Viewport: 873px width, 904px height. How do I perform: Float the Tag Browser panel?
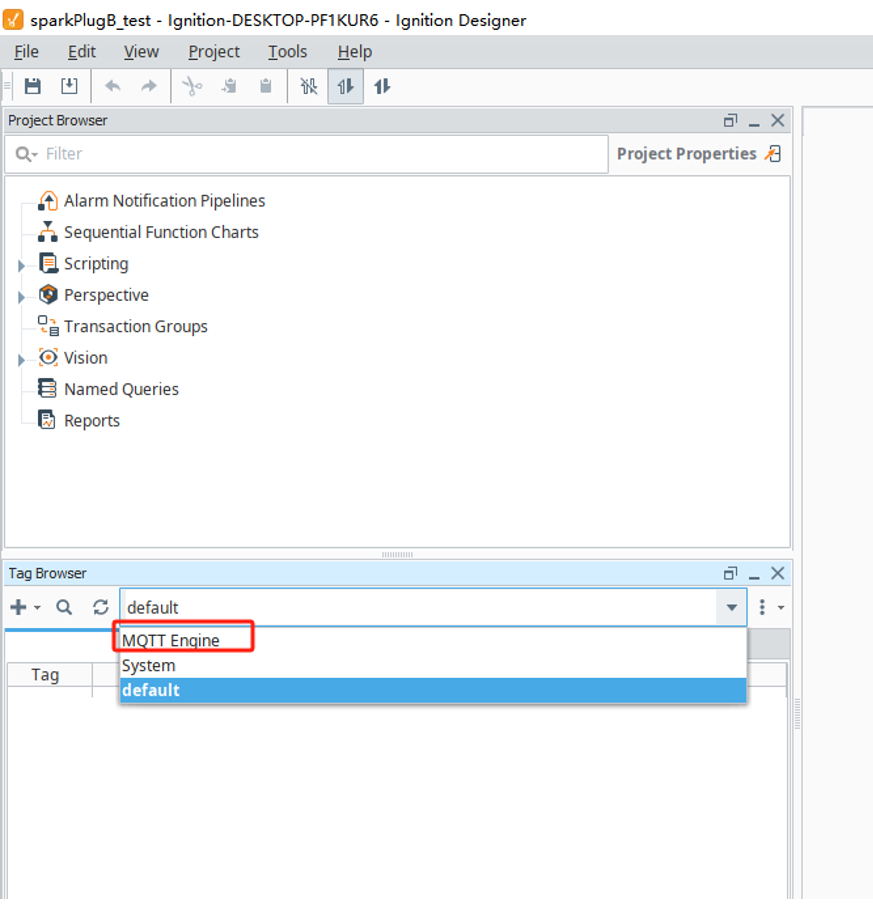(x=730, y=574)
